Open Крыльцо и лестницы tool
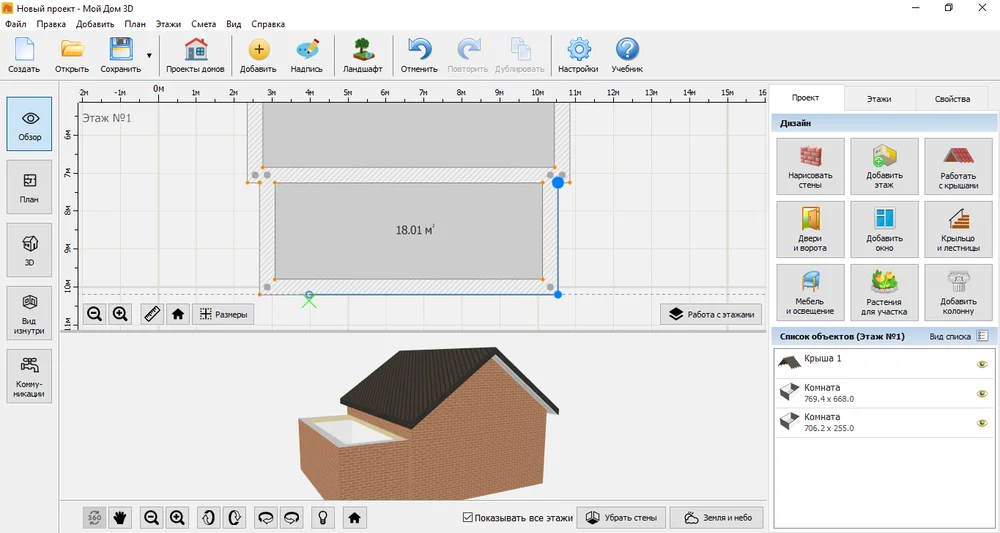 tap(958, 230)
